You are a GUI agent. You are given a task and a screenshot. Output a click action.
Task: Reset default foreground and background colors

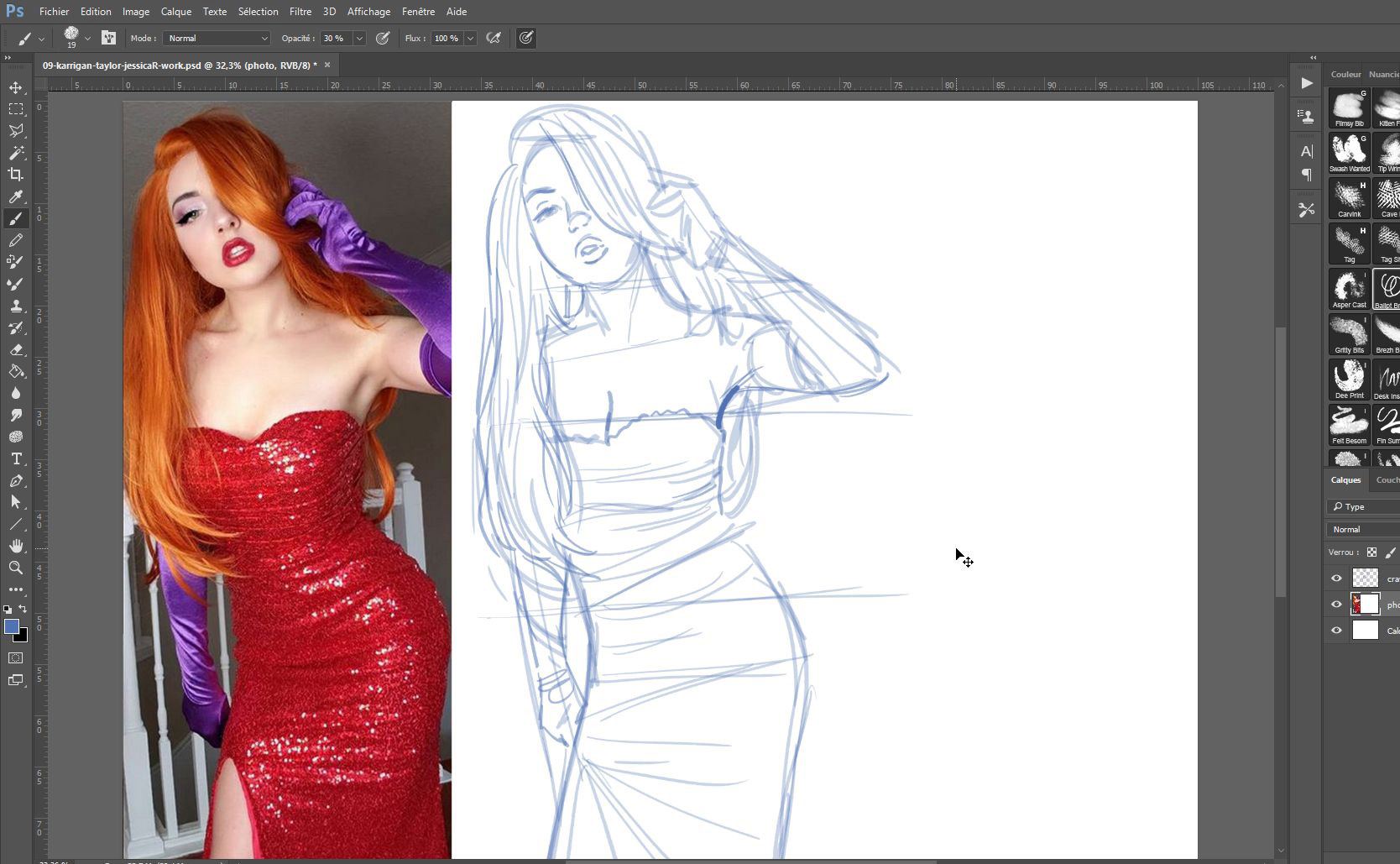click(x=8, y=610)
